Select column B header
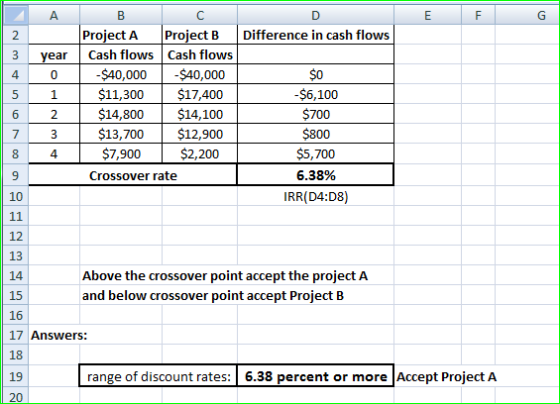The height and width of the screenshot is (404, 560). (x=121, y=15)
